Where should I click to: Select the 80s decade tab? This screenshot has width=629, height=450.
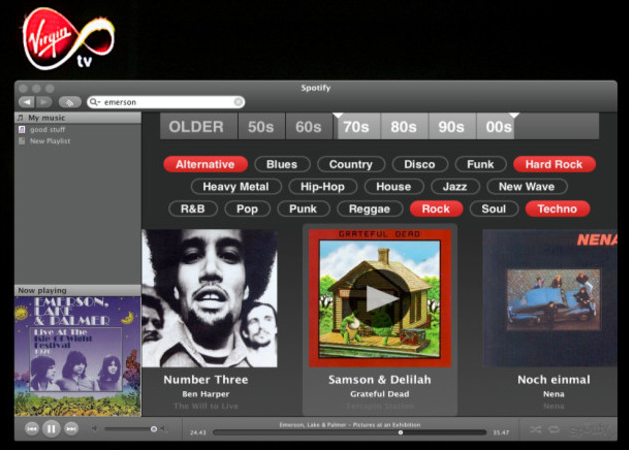(404, 127)
